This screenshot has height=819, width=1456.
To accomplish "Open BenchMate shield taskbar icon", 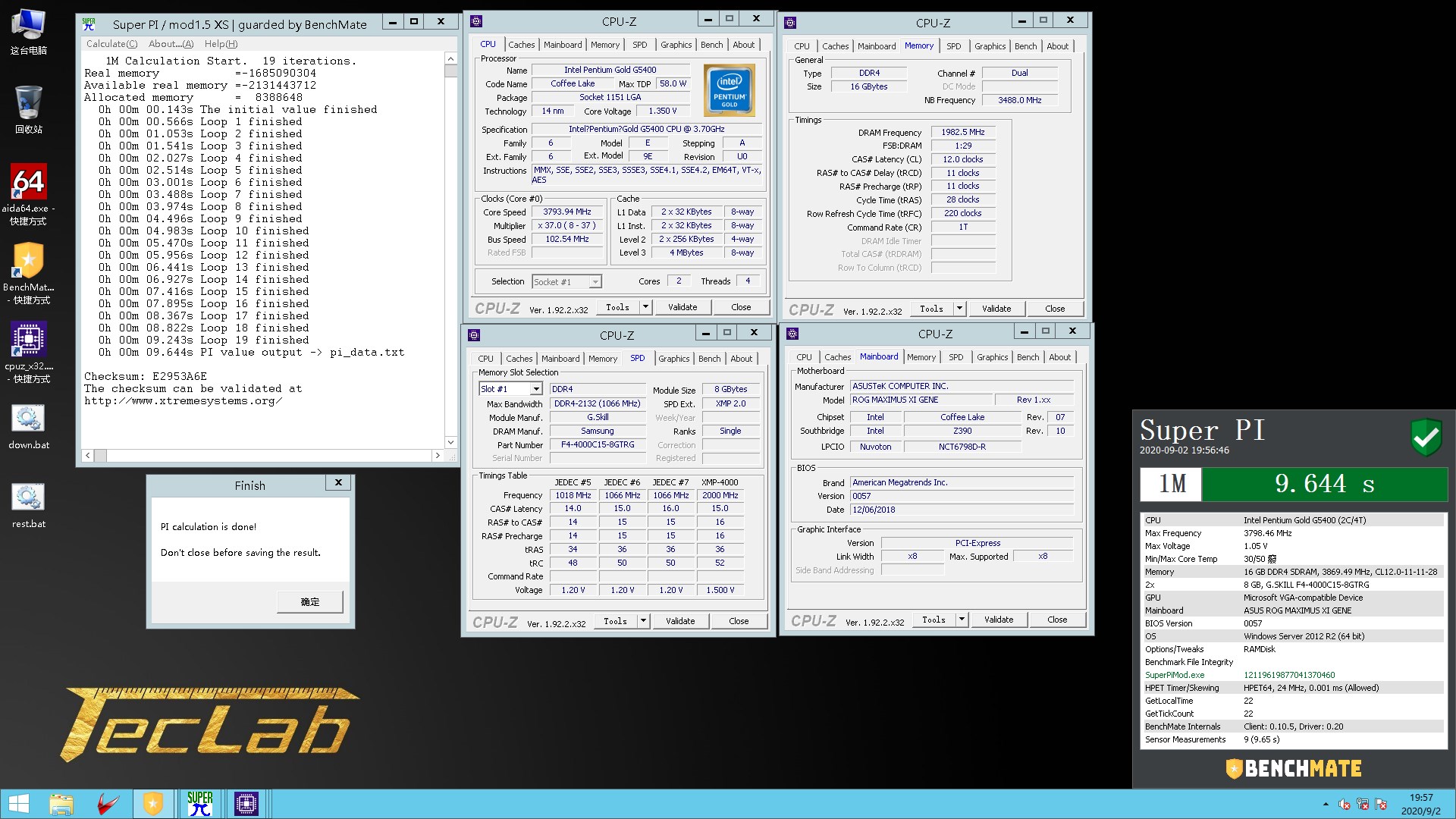I will click(153, 804).
